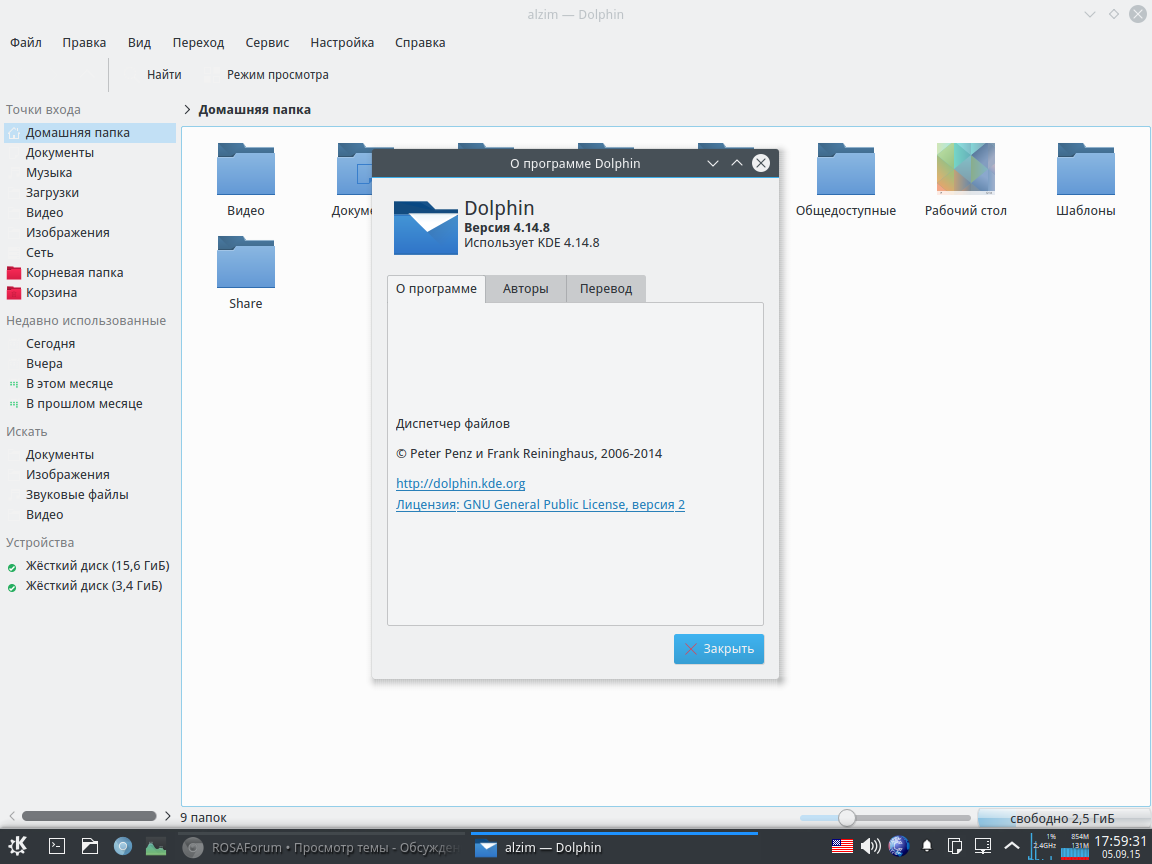
Task: Click the places panel scroll right arrow
Action: (x=168, y=816)
